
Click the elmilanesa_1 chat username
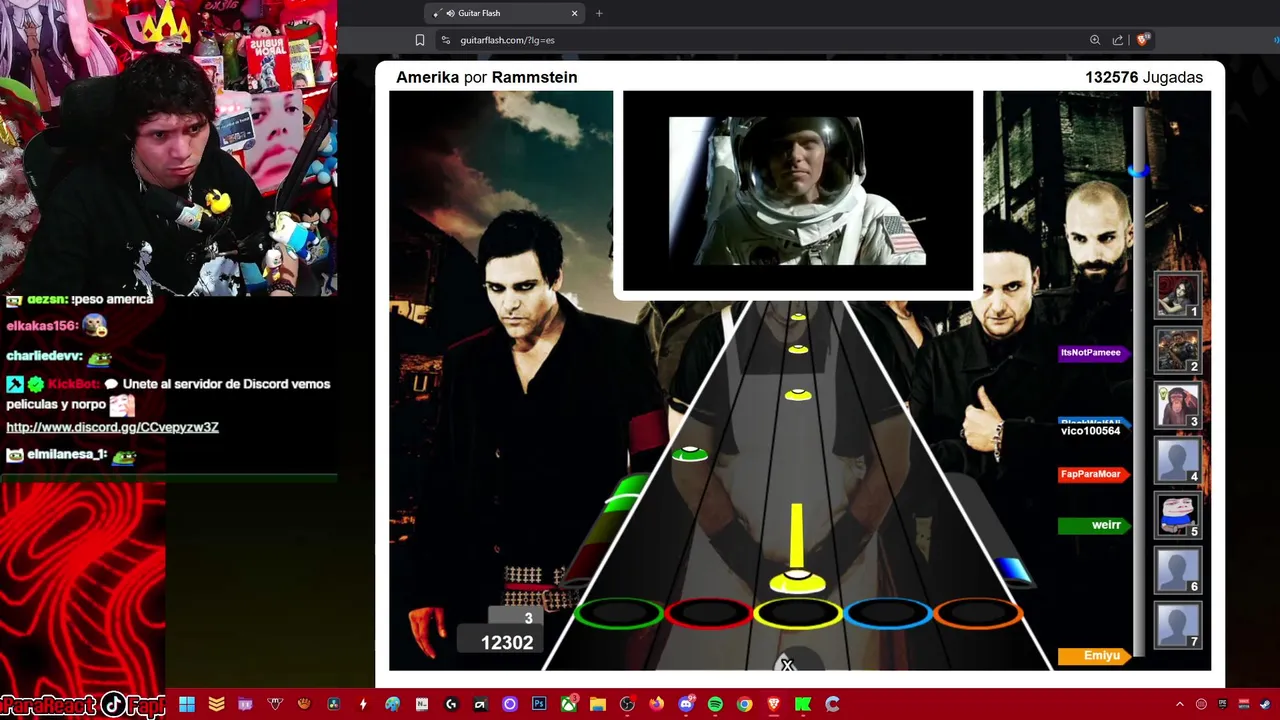tap(66, 454)
